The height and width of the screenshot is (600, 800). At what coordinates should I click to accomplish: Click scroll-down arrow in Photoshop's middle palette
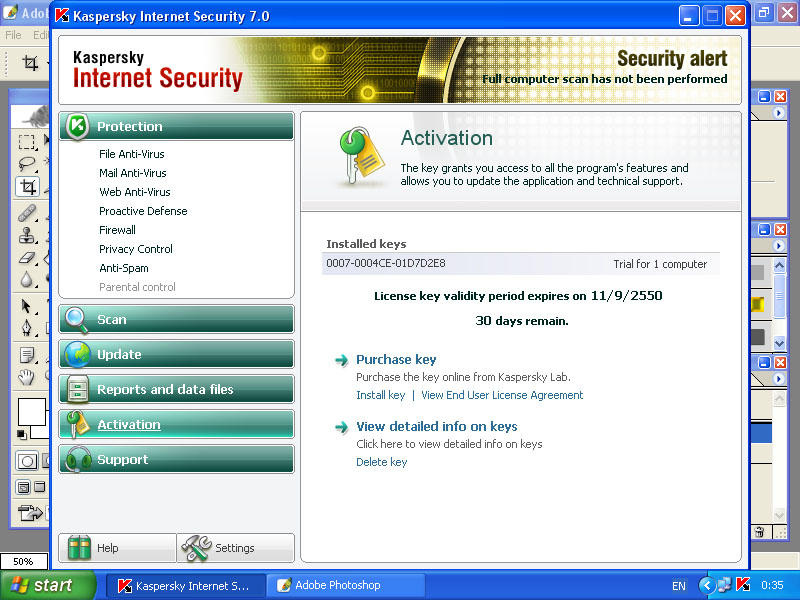(779, 343)
